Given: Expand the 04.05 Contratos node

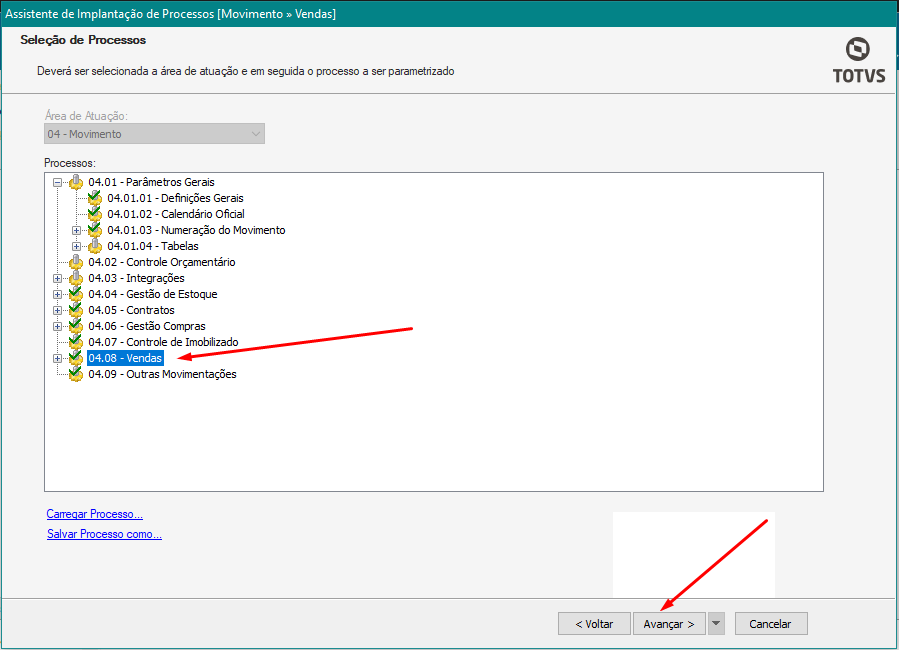Looking at the screenshot, I should point(57,311).
